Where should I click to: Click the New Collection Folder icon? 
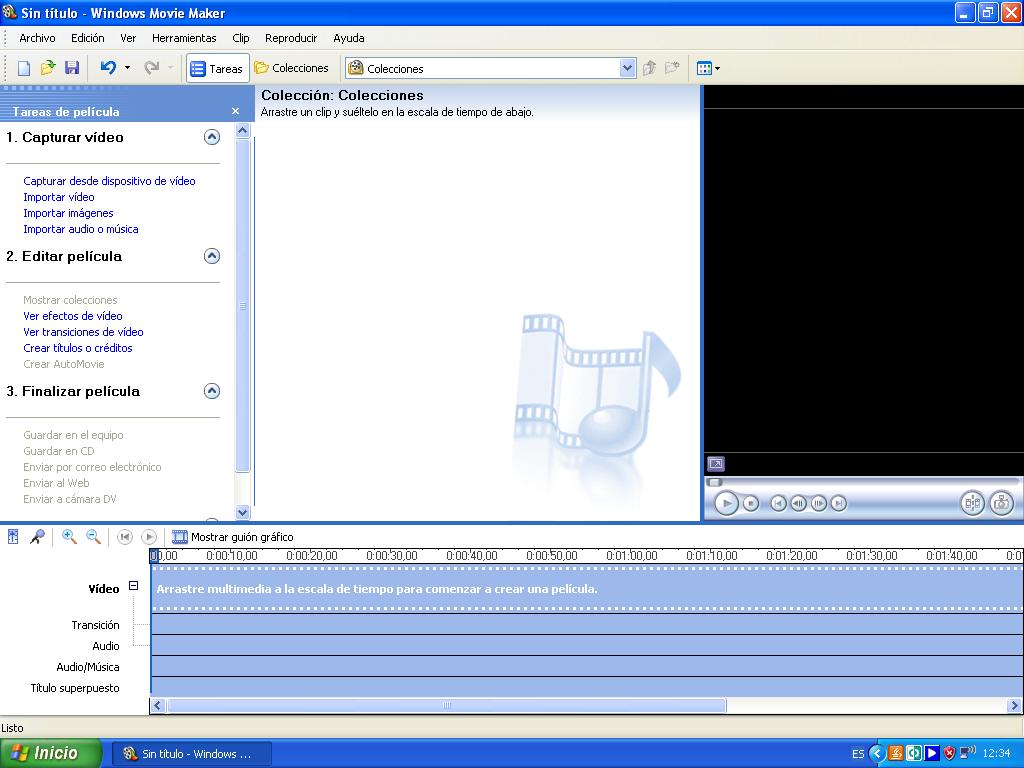pos(672,68)
